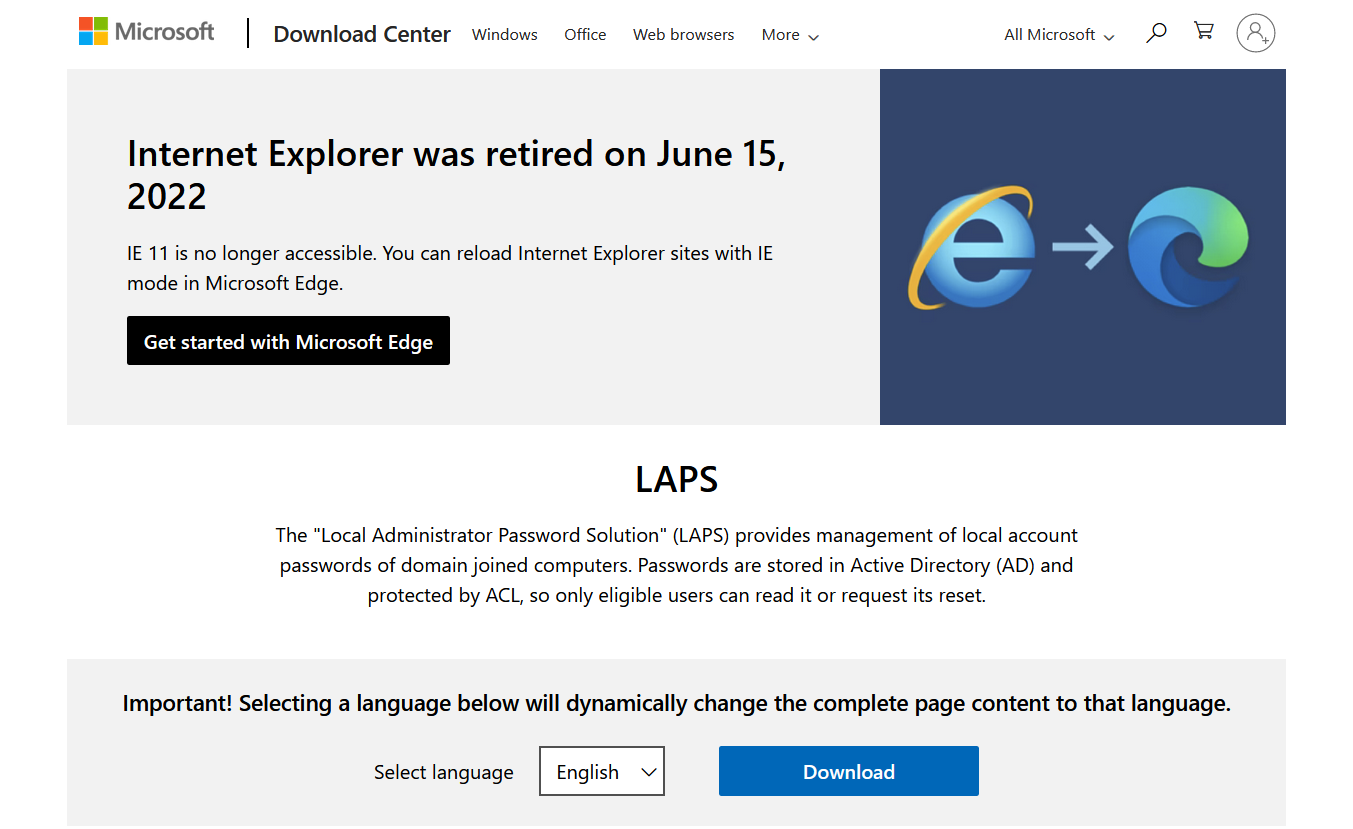1353x829 pixels.
Task: Open the Office menu item
Action: [585, 35]
